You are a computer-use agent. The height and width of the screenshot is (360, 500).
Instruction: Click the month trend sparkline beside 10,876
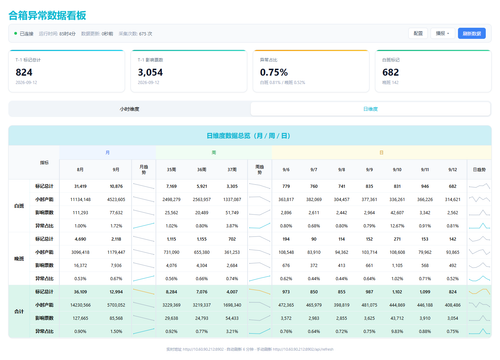coord(144,186)
